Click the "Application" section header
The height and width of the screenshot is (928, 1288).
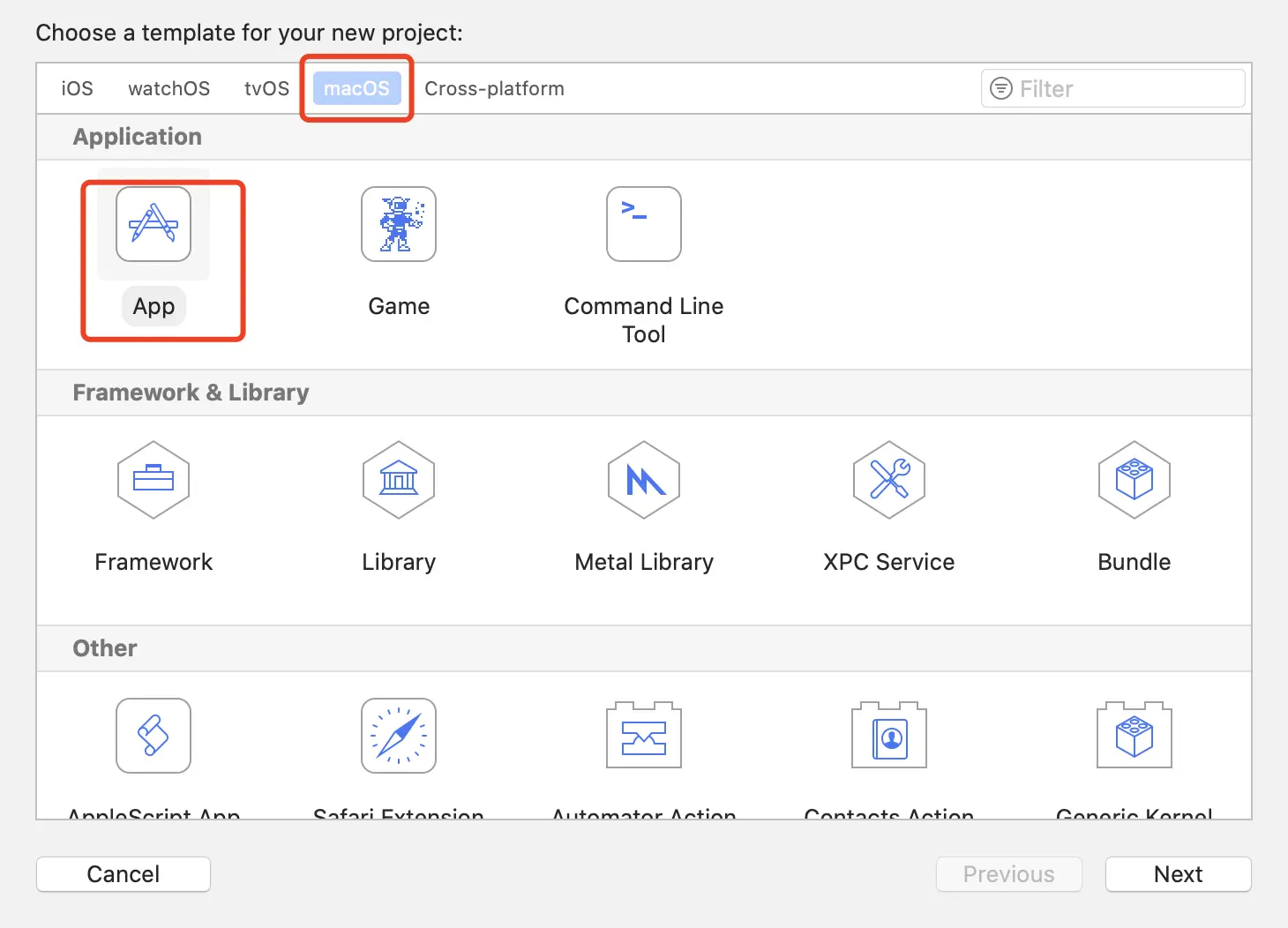[x=138, y=137]
